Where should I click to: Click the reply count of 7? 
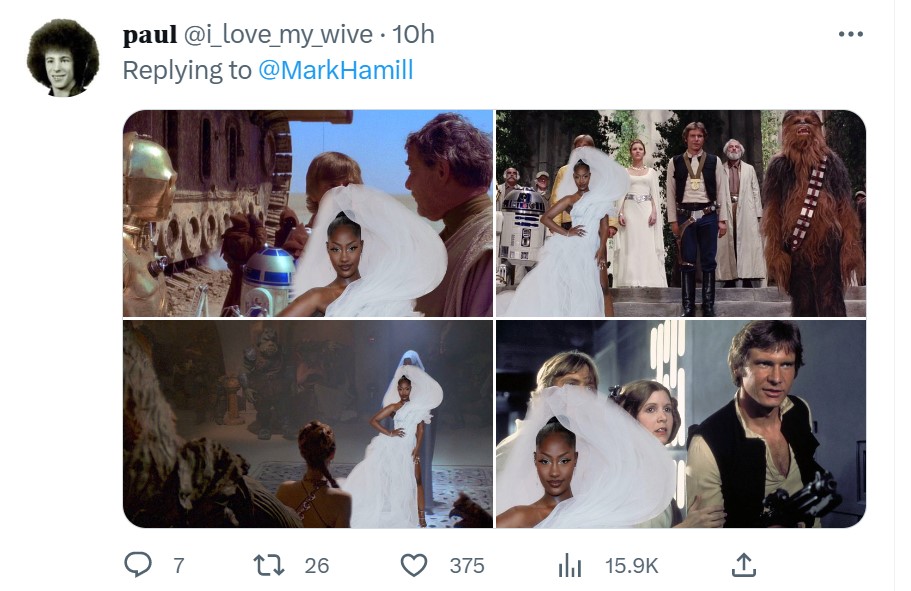point(179,566)
